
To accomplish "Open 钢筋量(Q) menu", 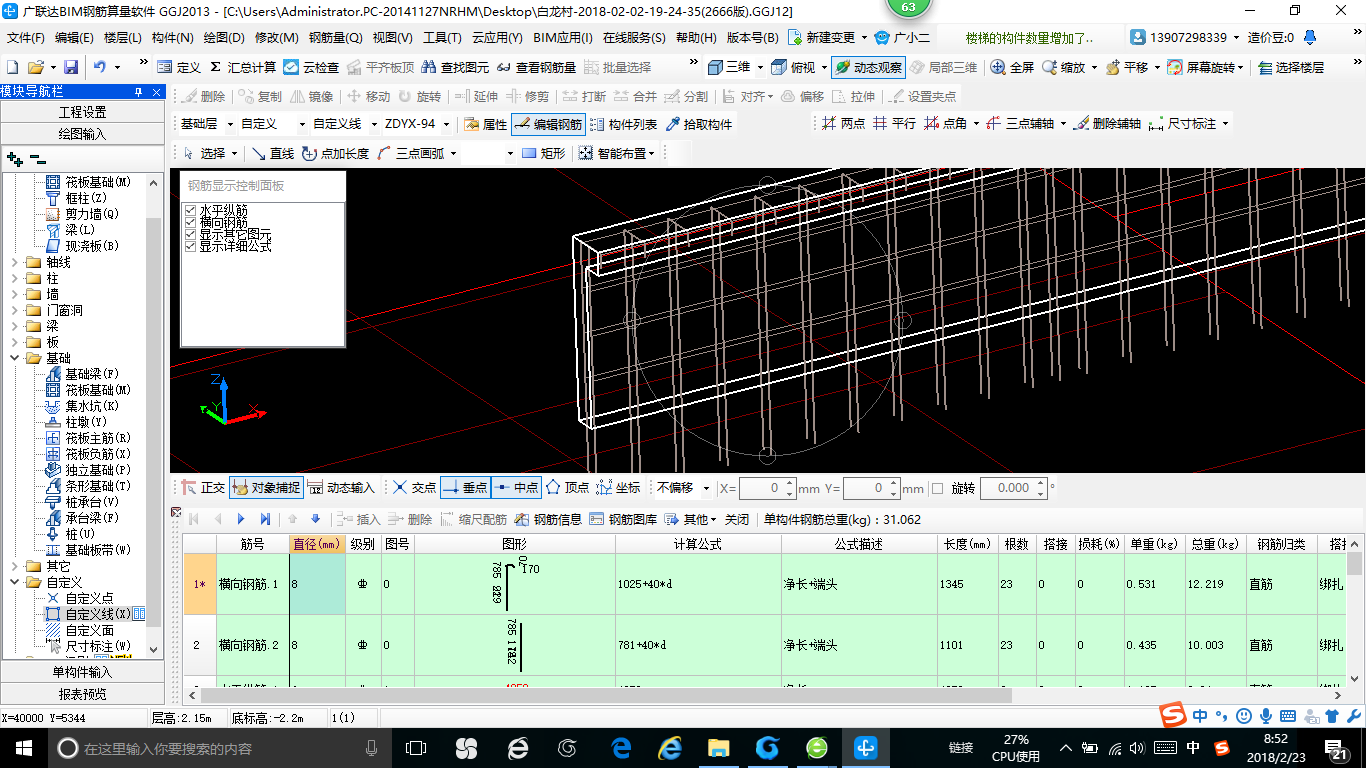I will coord(335,38).
